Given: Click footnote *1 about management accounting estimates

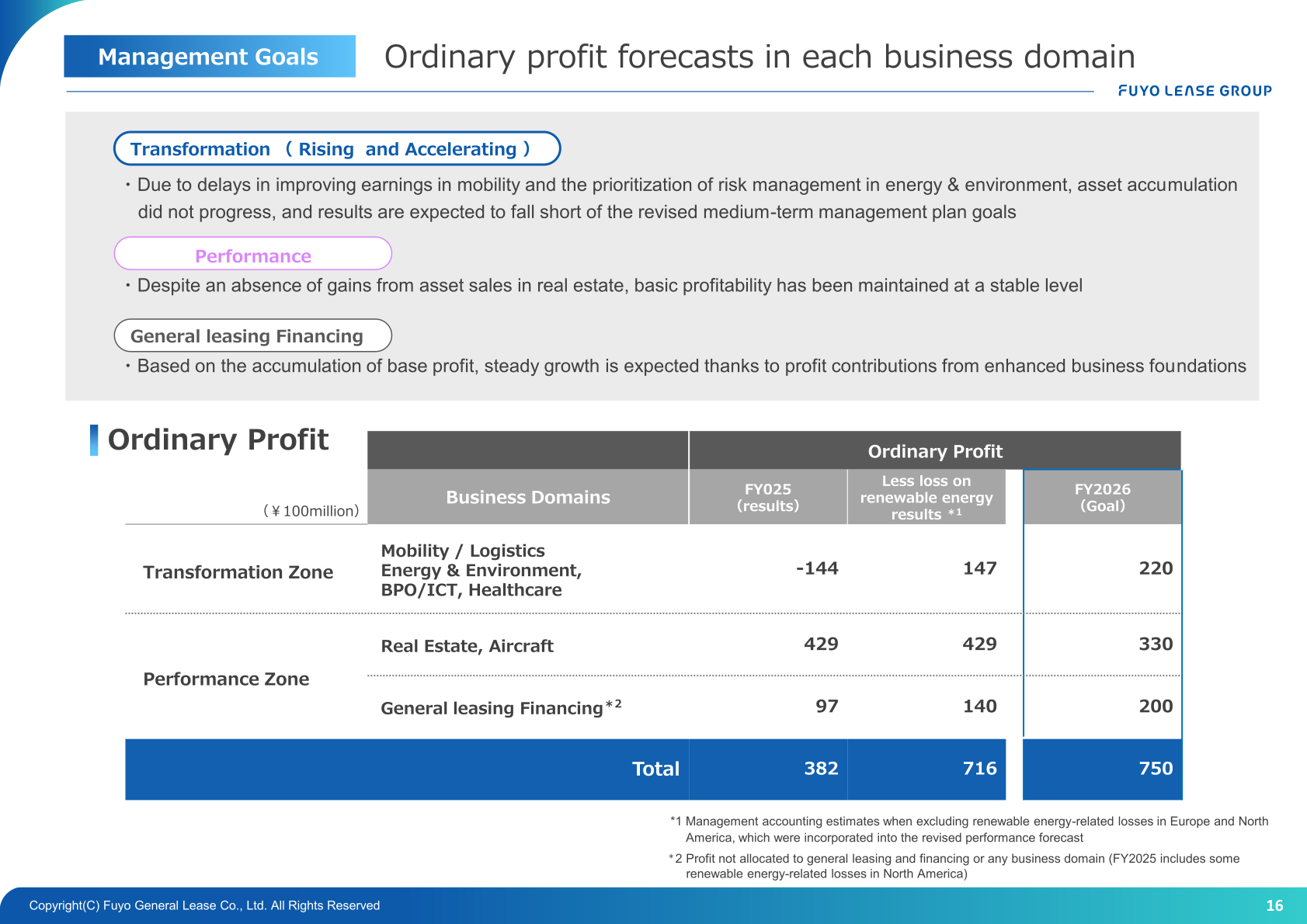Looking at the screenshot, I should [x=969, y=829].
